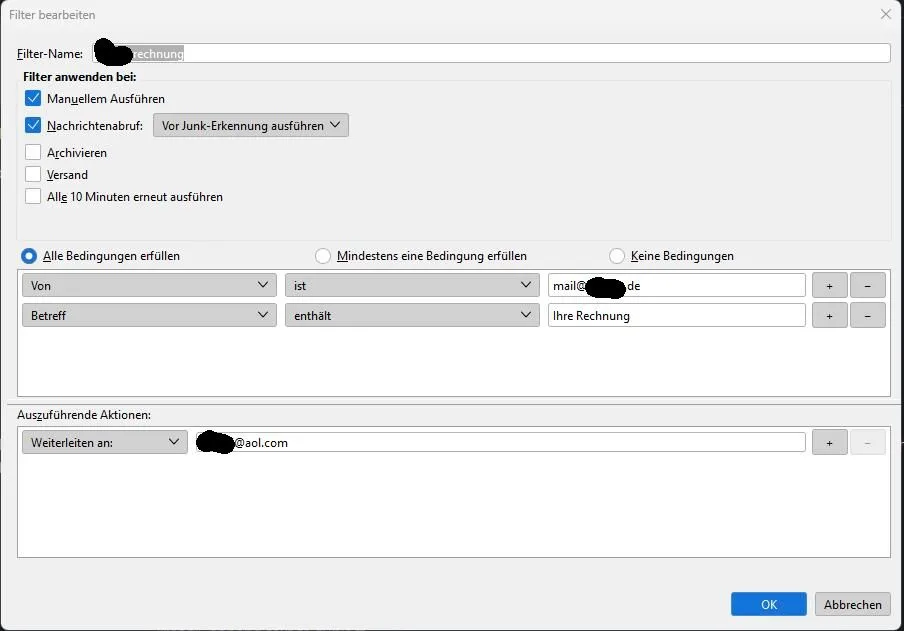904x631 pixels.
Task: Remove the Betreff condition row
Action: point(867,316)
